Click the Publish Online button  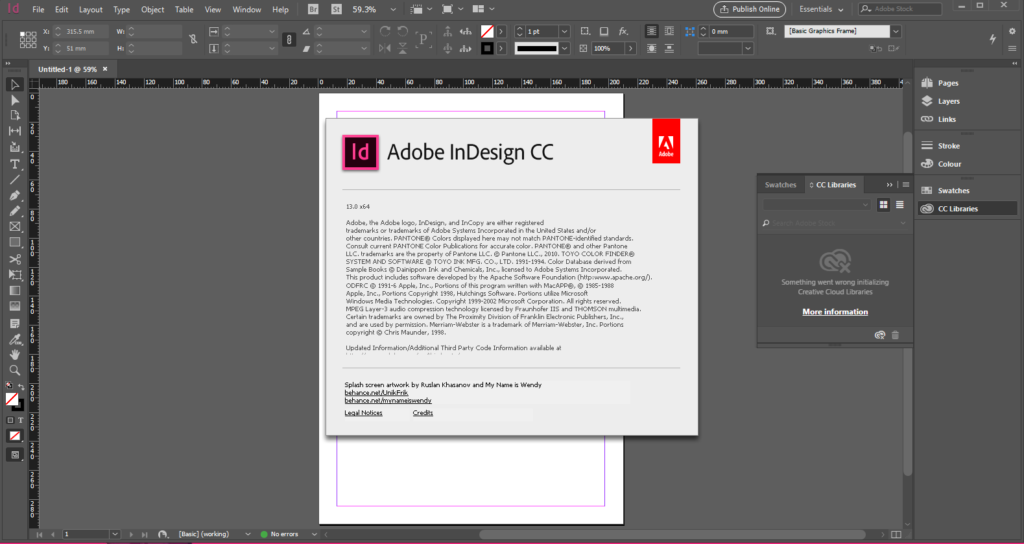click(749, 9)
